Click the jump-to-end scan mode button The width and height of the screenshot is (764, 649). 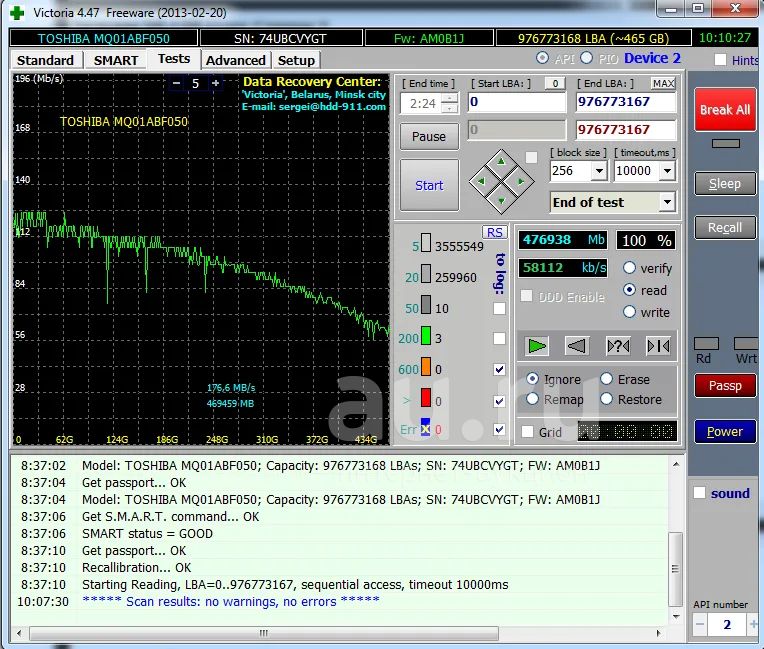(658, 346)
